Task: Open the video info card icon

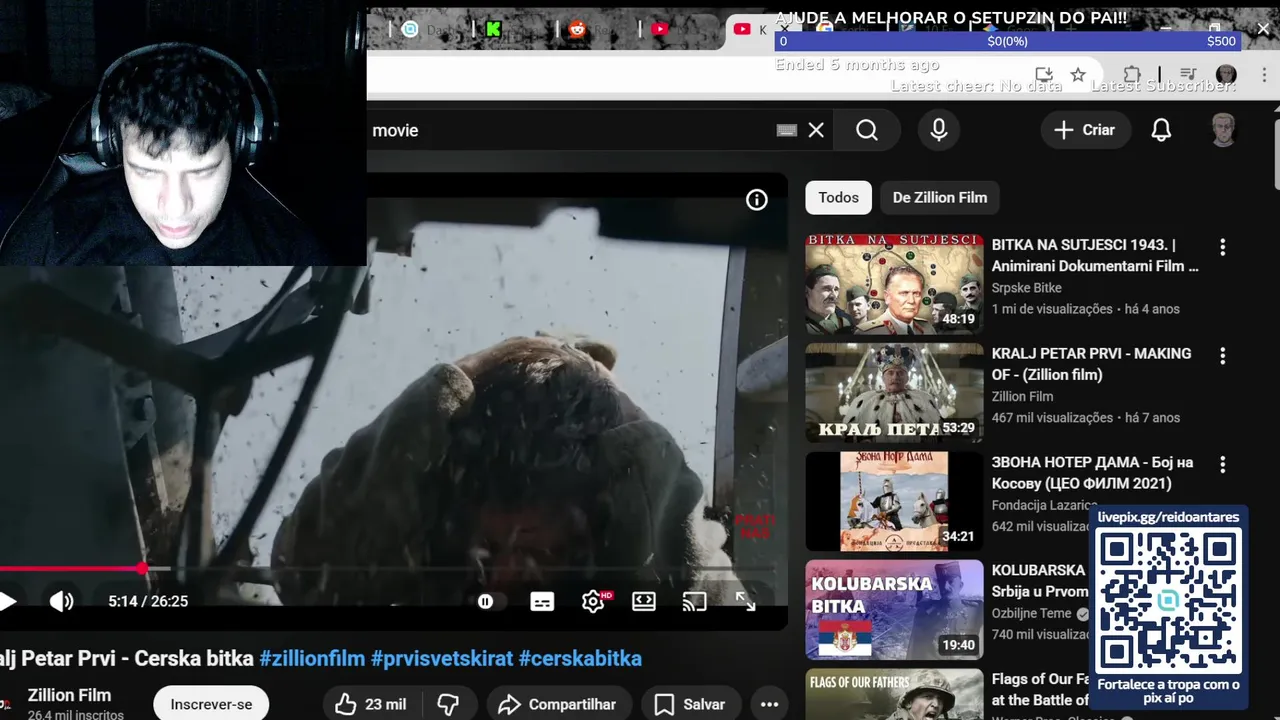Action: pyautogui.click(x=757, y=200)
